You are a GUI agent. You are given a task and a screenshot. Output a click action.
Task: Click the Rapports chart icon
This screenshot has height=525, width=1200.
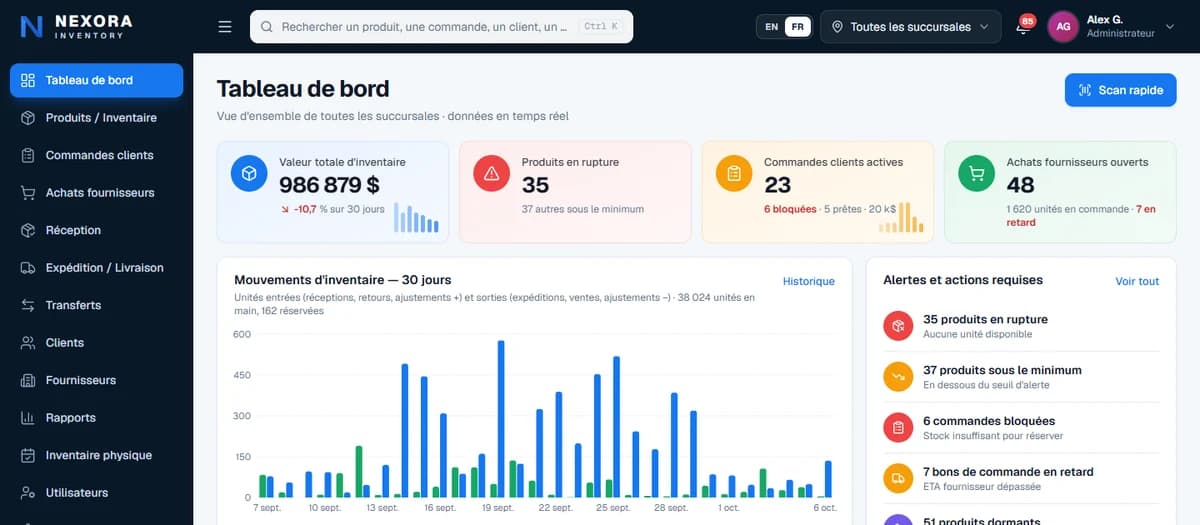click(x=28, y=418)
